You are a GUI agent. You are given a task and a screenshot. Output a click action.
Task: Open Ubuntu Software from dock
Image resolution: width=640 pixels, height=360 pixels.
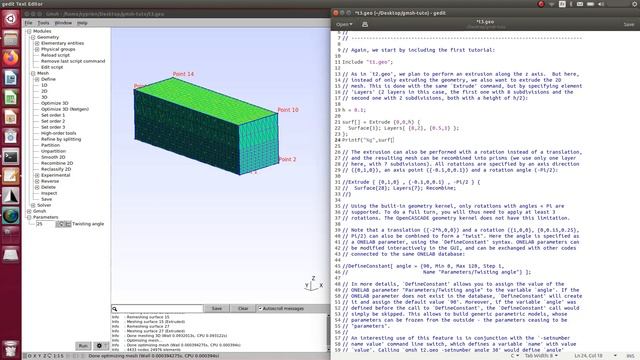tap(11, 137)
